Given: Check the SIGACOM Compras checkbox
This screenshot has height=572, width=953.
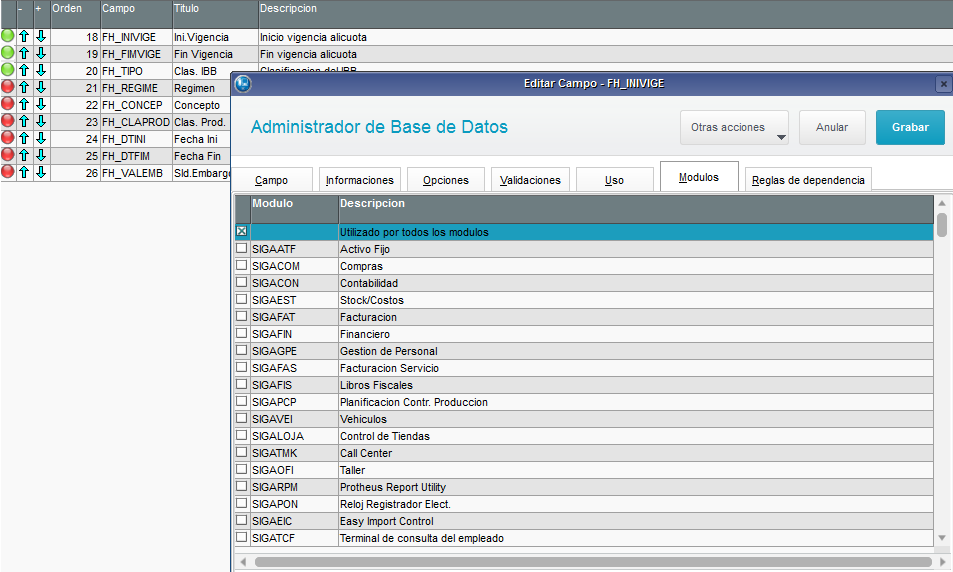Looking at the screenshot, I should [x=241, y=265].
